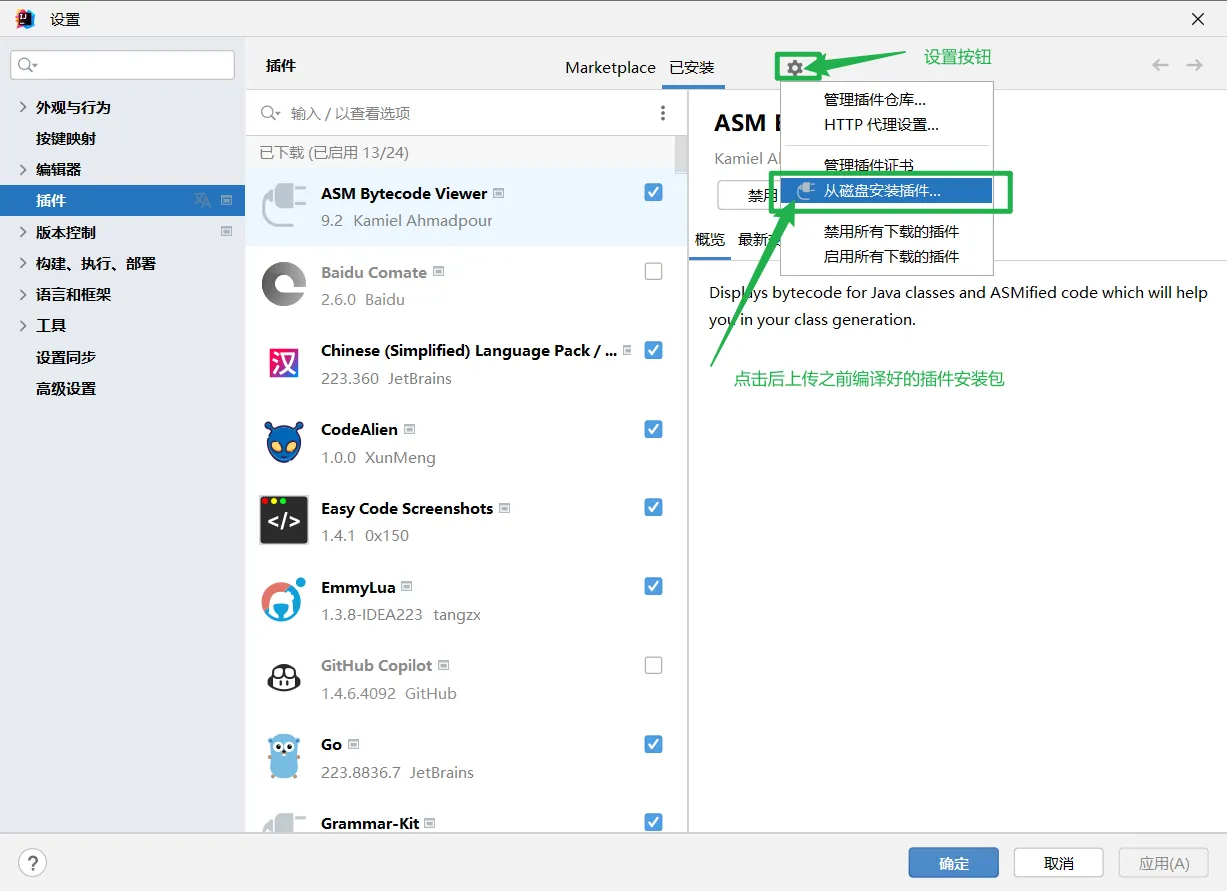The width and height of the screenshot is (1227, 891).
Task: Select the Baidu Comate plugin name
Action: 373,272
